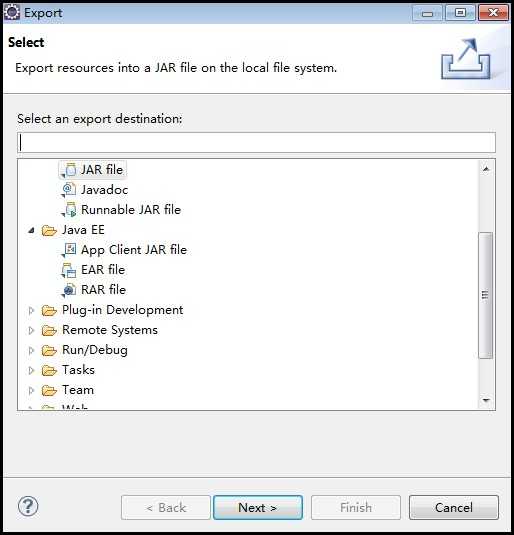Expand the Tasks category
The width and height of the screenshot is (514, 535).
pos(31,370)
